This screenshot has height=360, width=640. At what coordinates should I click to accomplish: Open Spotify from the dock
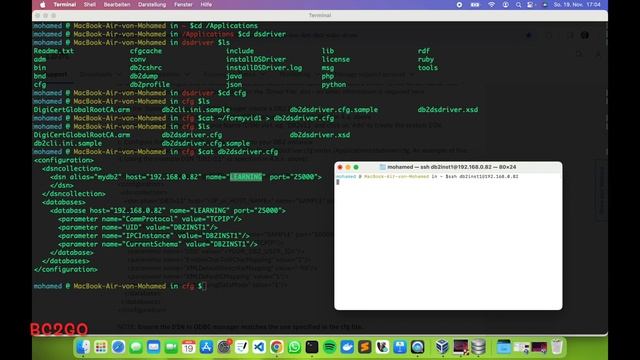tap(329, 347)
